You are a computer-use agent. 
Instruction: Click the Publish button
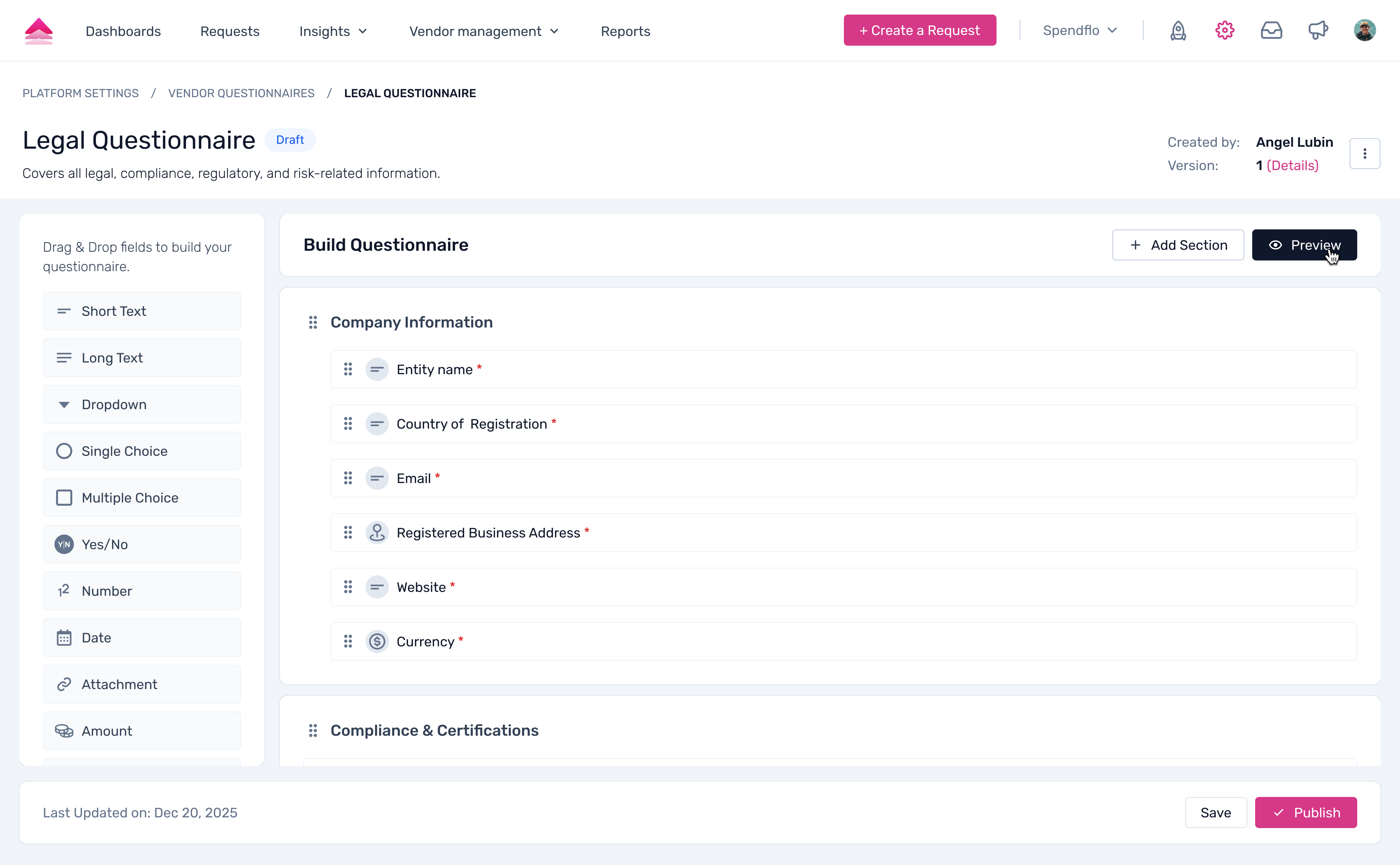click(1306, 813)
